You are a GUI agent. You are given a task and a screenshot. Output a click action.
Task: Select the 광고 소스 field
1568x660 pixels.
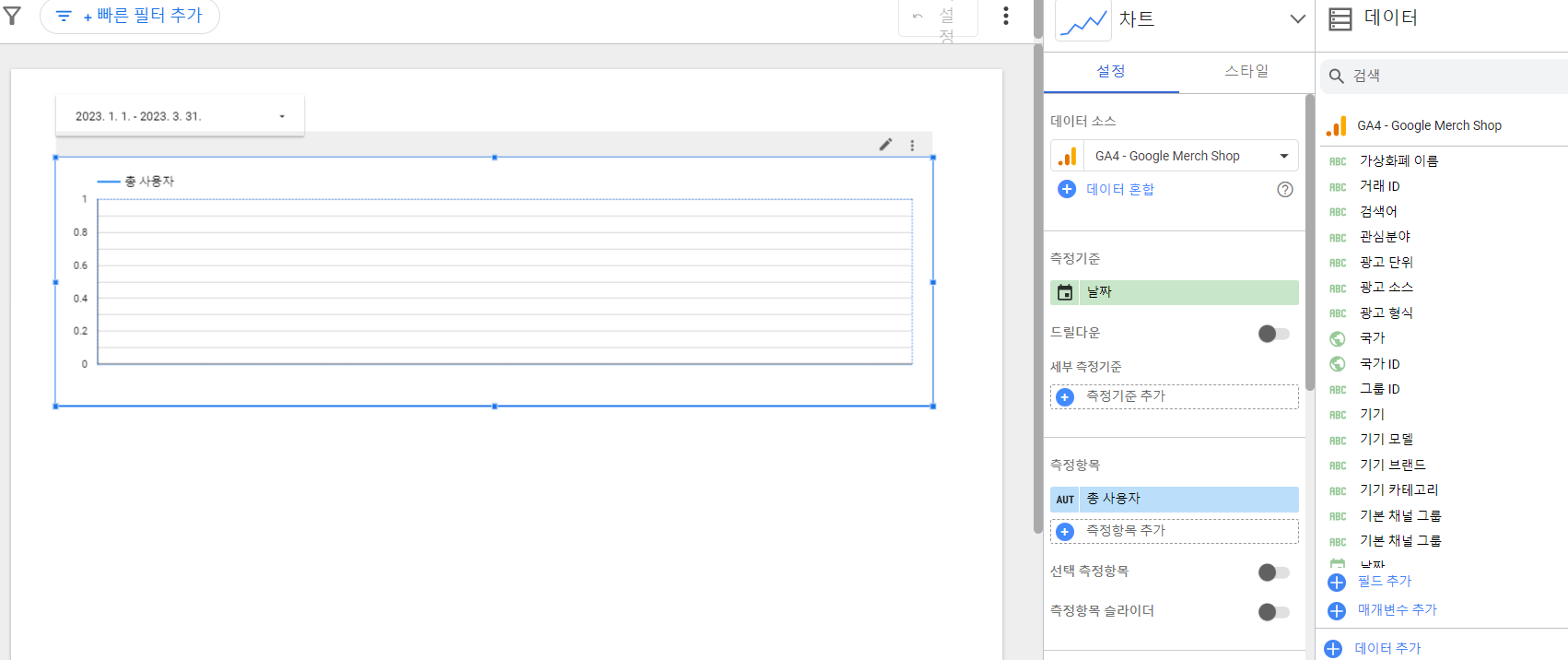1387,288
